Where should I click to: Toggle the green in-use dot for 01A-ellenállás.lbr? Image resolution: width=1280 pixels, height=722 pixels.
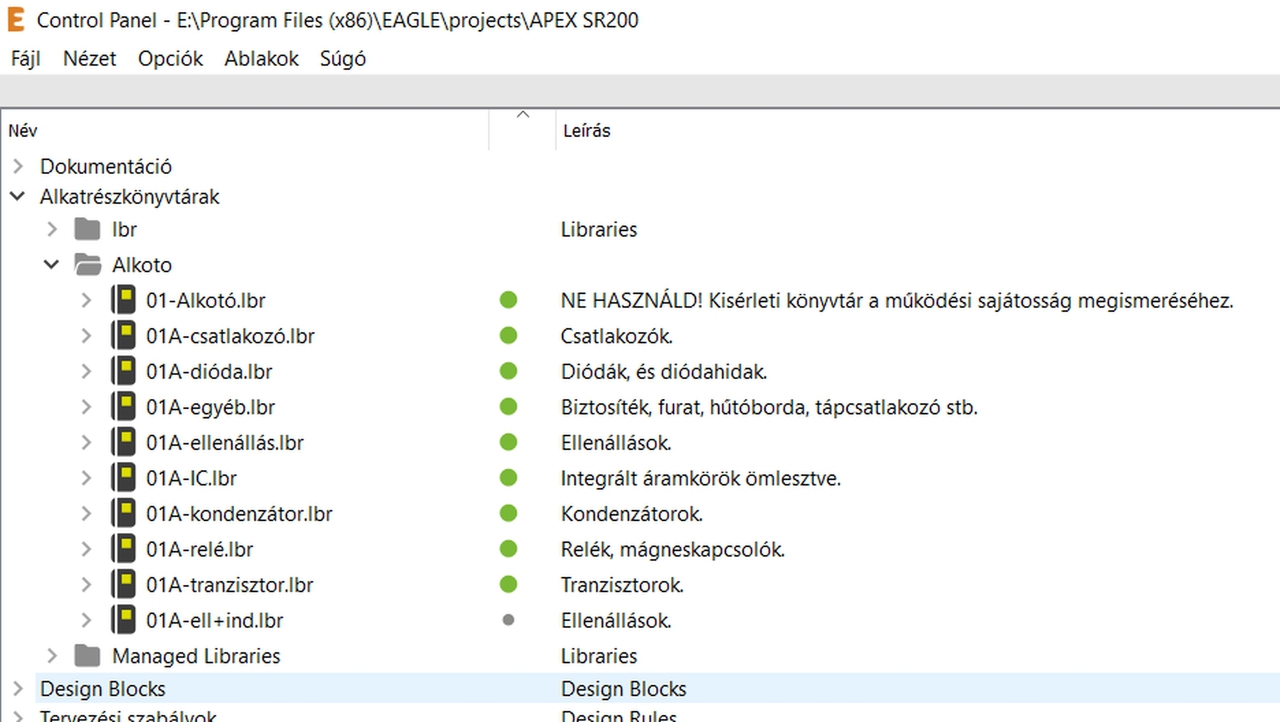pyautogui.click(x=508, y=442)
